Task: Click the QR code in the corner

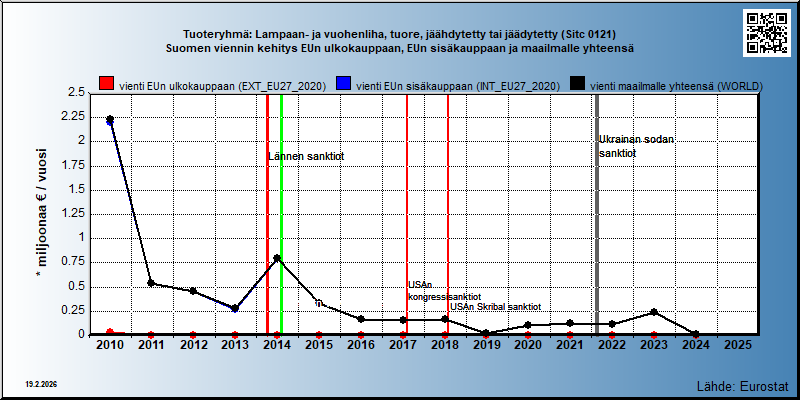Action: pos(766,33)
